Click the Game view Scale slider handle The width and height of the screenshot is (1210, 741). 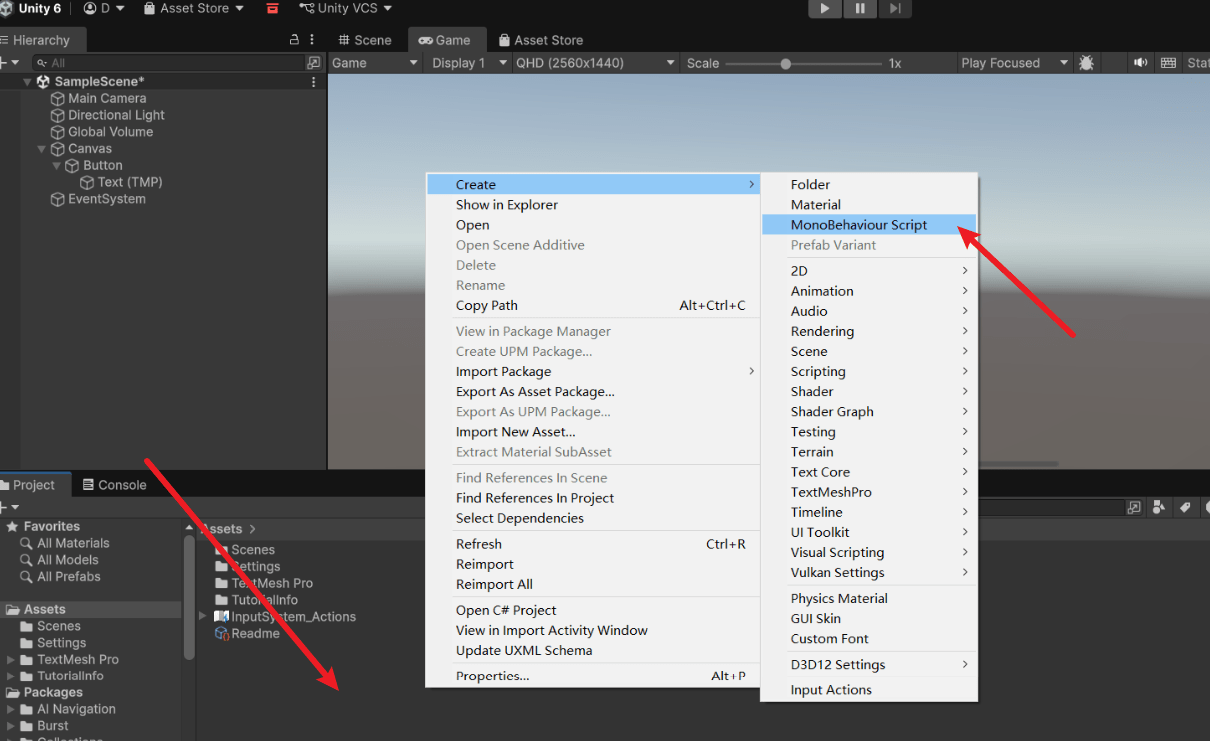point(786,63)
